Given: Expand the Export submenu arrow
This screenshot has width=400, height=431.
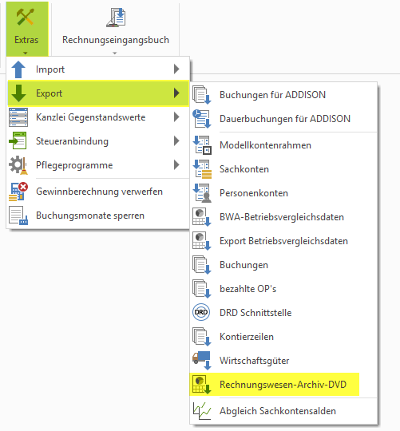Looking at the screenshot, I should coord(177,93).
